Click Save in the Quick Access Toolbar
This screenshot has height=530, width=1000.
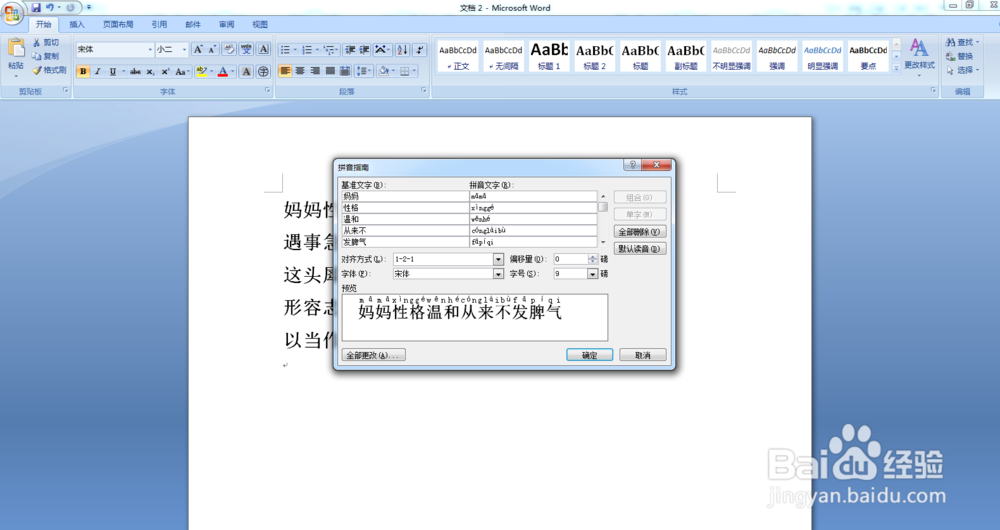[x=36, y=8]
